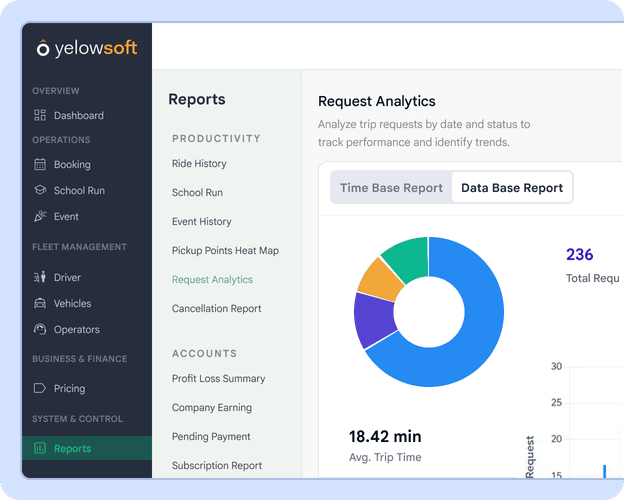Screen dimensions: 624x500
Task: Click the orange donut chart segment
Action: [381, 281]
